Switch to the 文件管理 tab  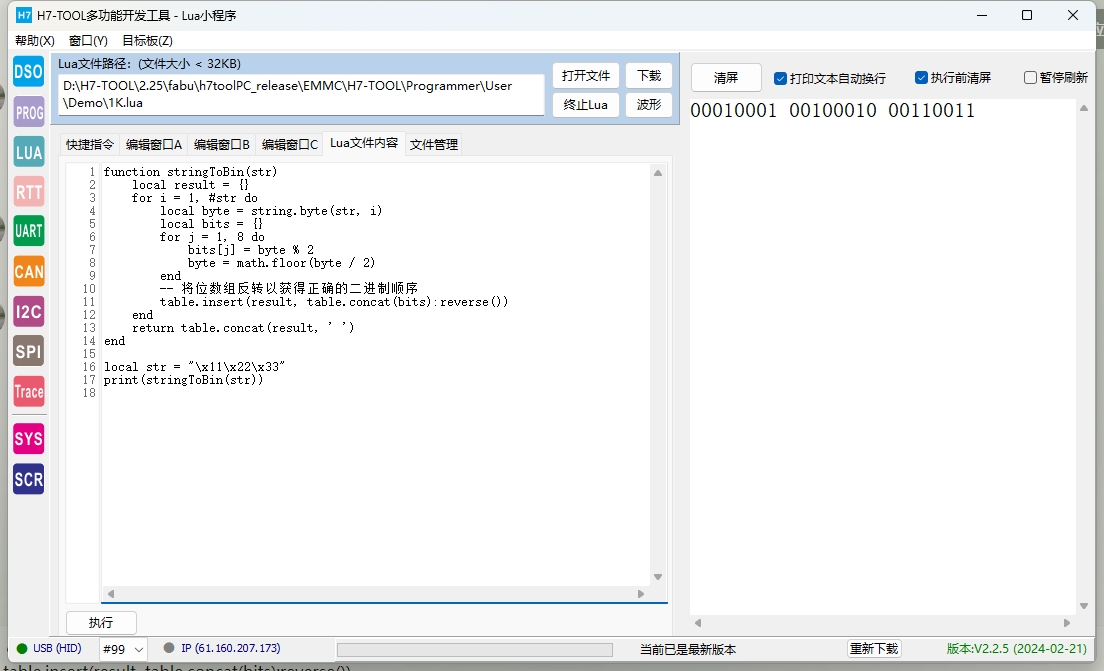pos(434,144)
